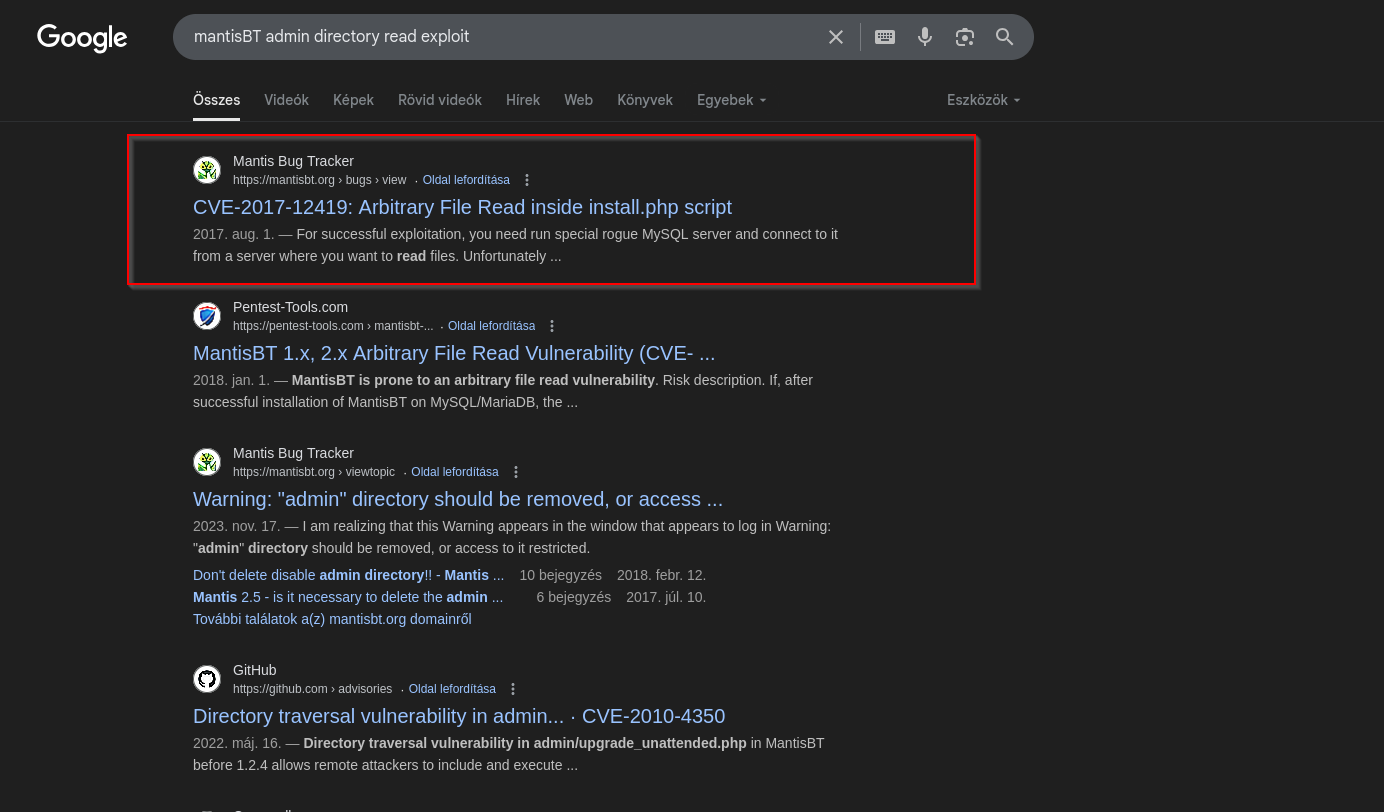Click the Pentest-Tools.com shield favicon

pos(207,316)
